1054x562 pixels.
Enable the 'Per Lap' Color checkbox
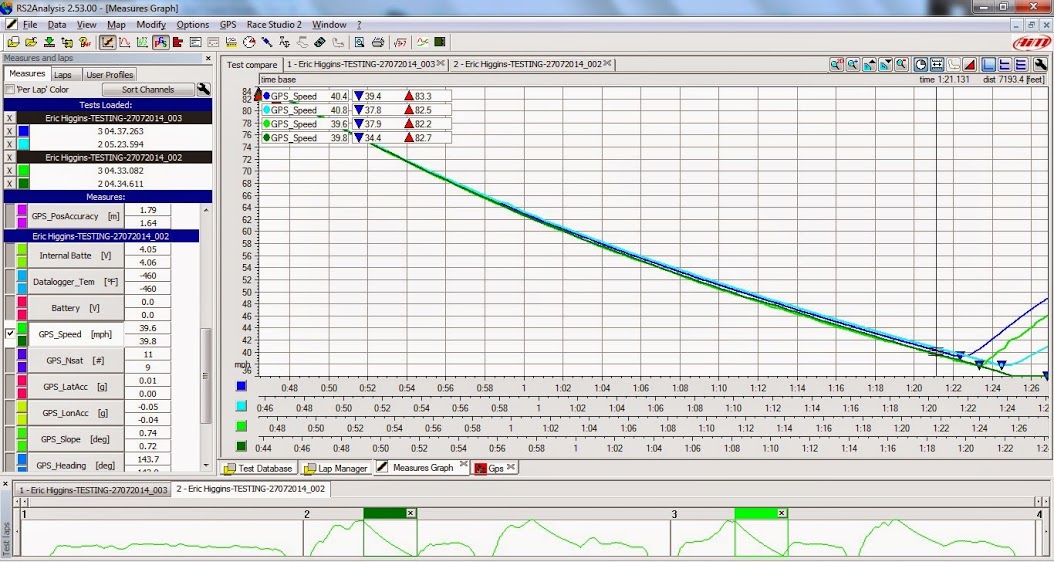tap(10, 90)
